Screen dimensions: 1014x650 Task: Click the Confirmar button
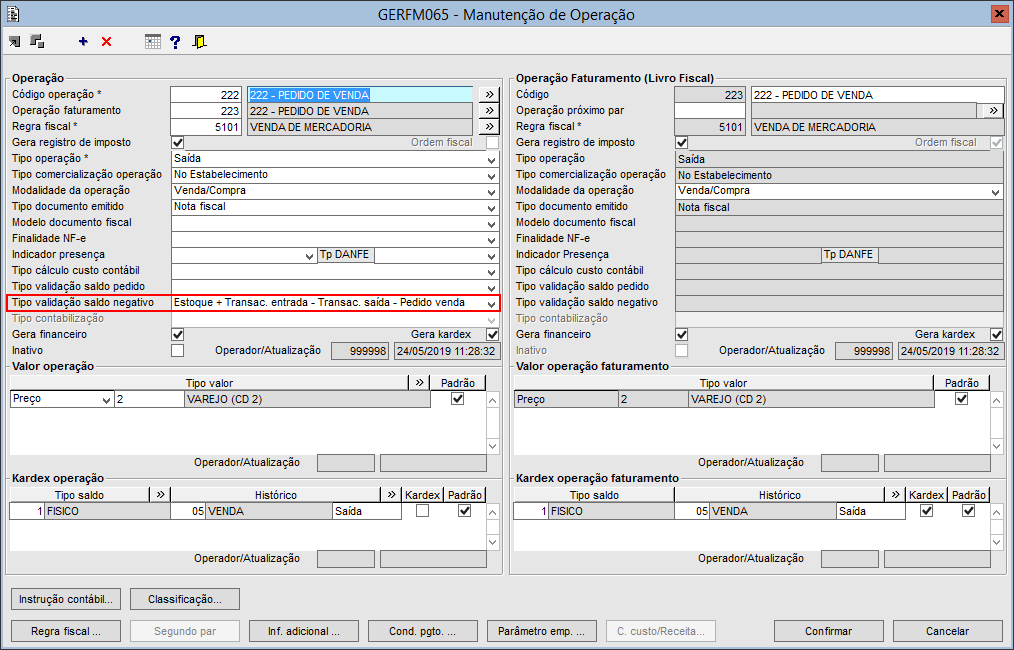point(828,631)
